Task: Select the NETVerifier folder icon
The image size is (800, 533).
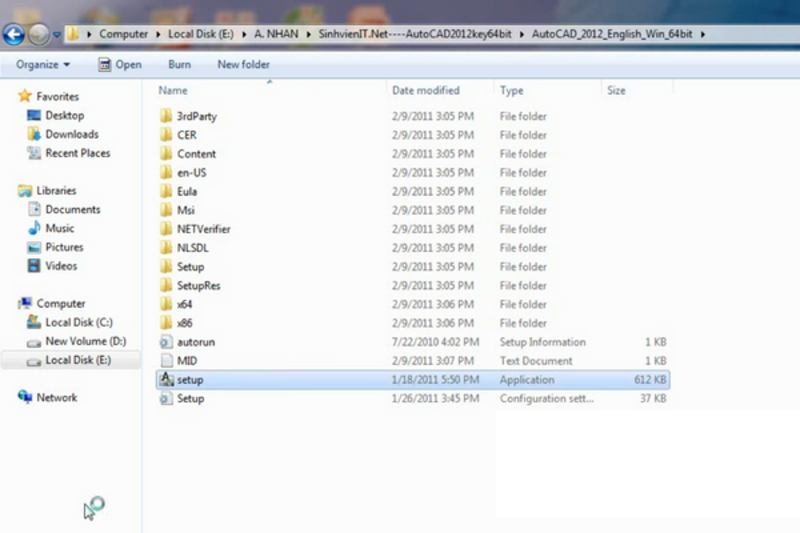Action: [166, 229]
